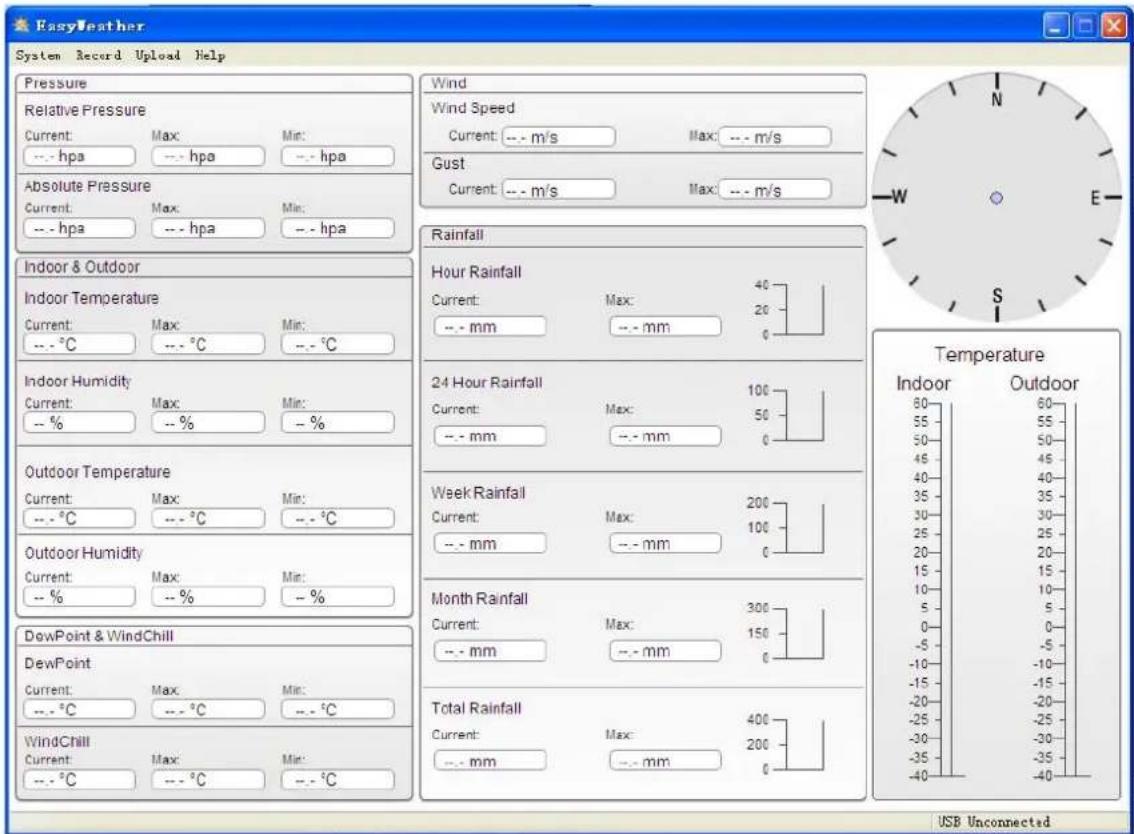Click the Total Rainfall bar gauge

pyautogui.click(x=787, y=744)
